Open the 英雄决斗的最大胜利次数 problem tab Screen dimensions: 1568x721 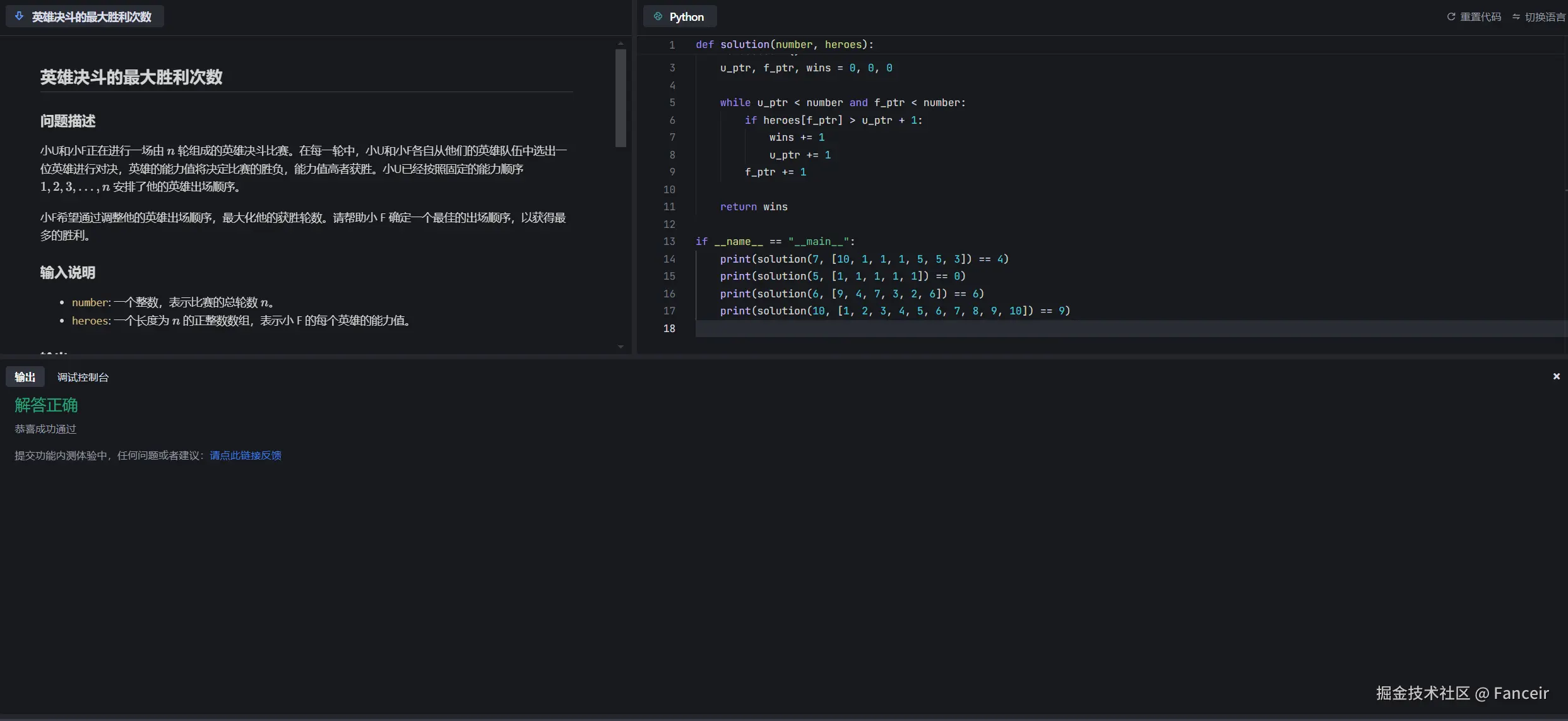92,17
